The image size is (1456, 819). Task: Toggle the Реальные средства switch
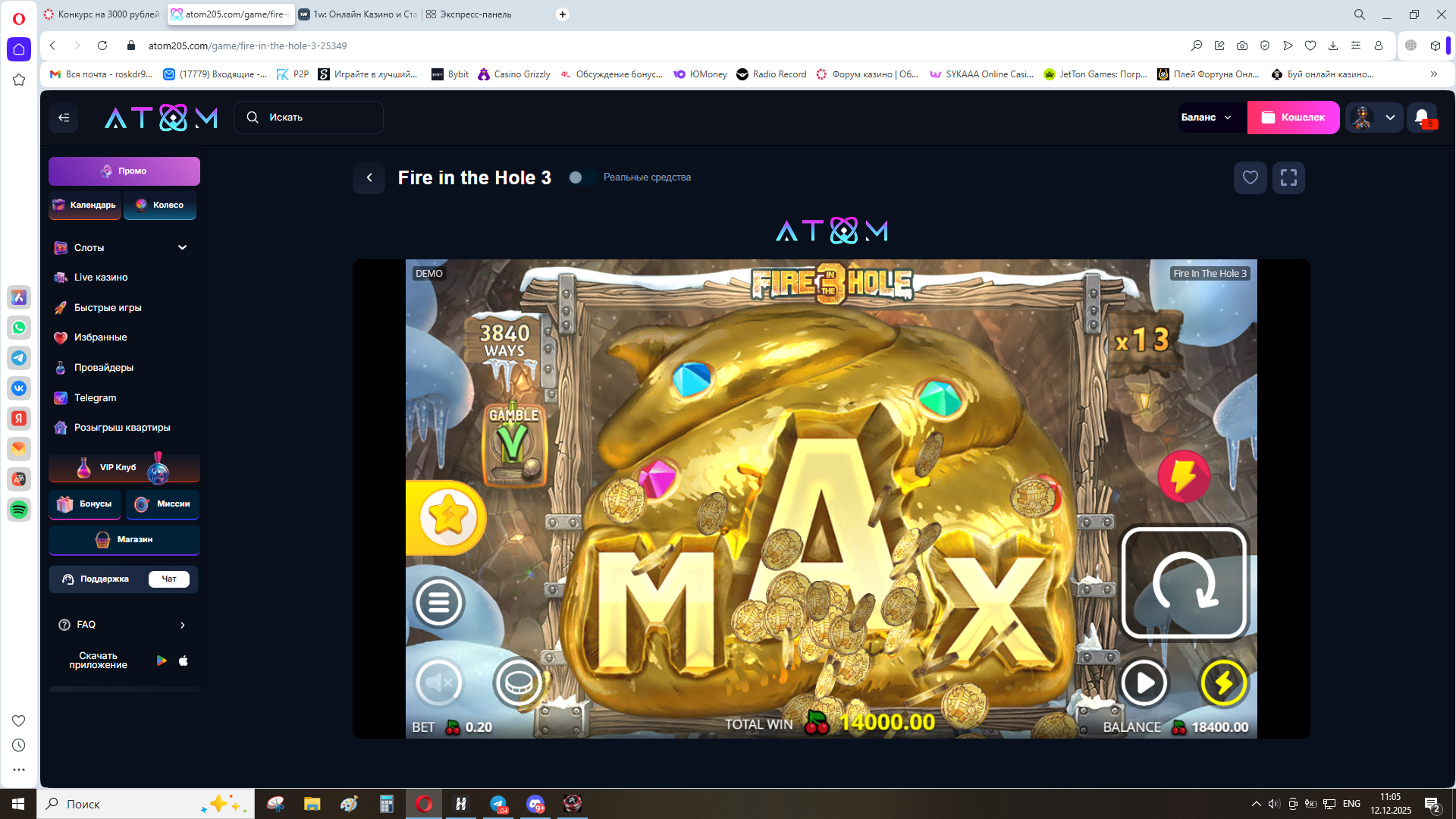581,177
